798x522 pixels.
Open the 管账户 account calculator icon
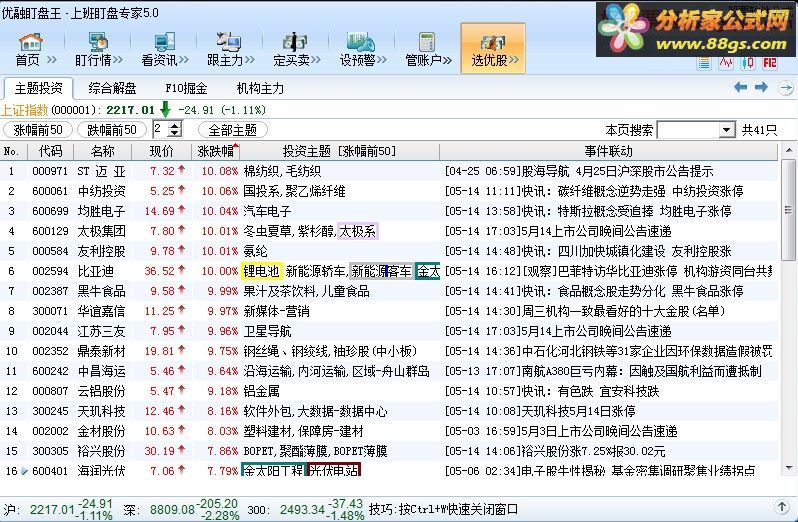pyautogui.click(x=426, y=41)
